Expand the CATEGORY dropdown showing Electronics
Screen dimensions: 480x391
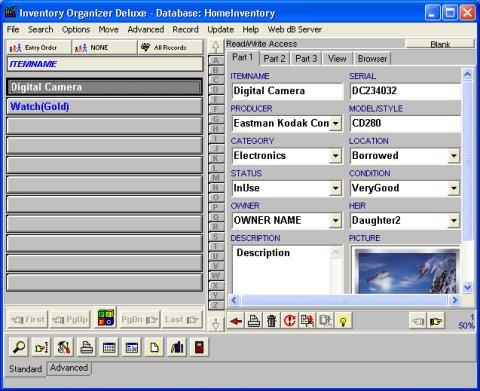pyautogui.click(x=336, y=156)
